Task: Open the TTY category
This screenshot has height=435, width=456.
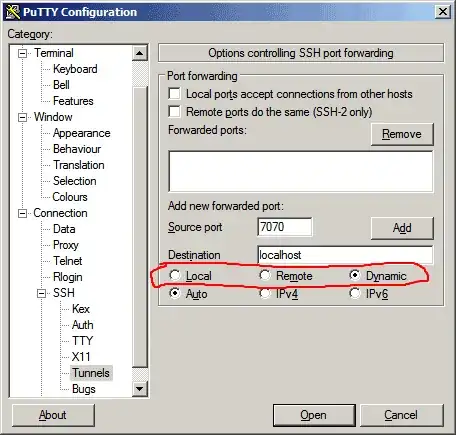Action: coord(82,341)
